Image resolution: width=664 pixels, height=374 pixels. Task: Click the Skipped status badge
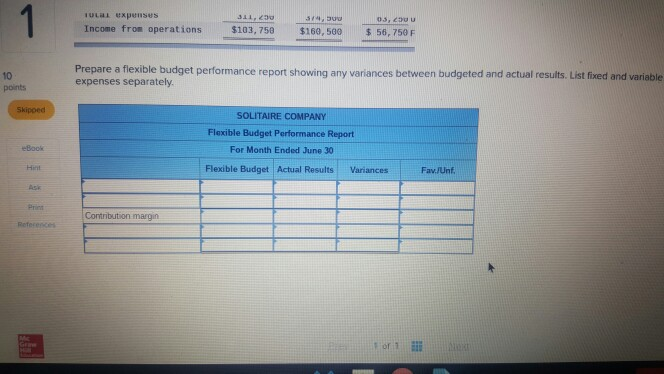pyautogui.click(x=31, y=110)
